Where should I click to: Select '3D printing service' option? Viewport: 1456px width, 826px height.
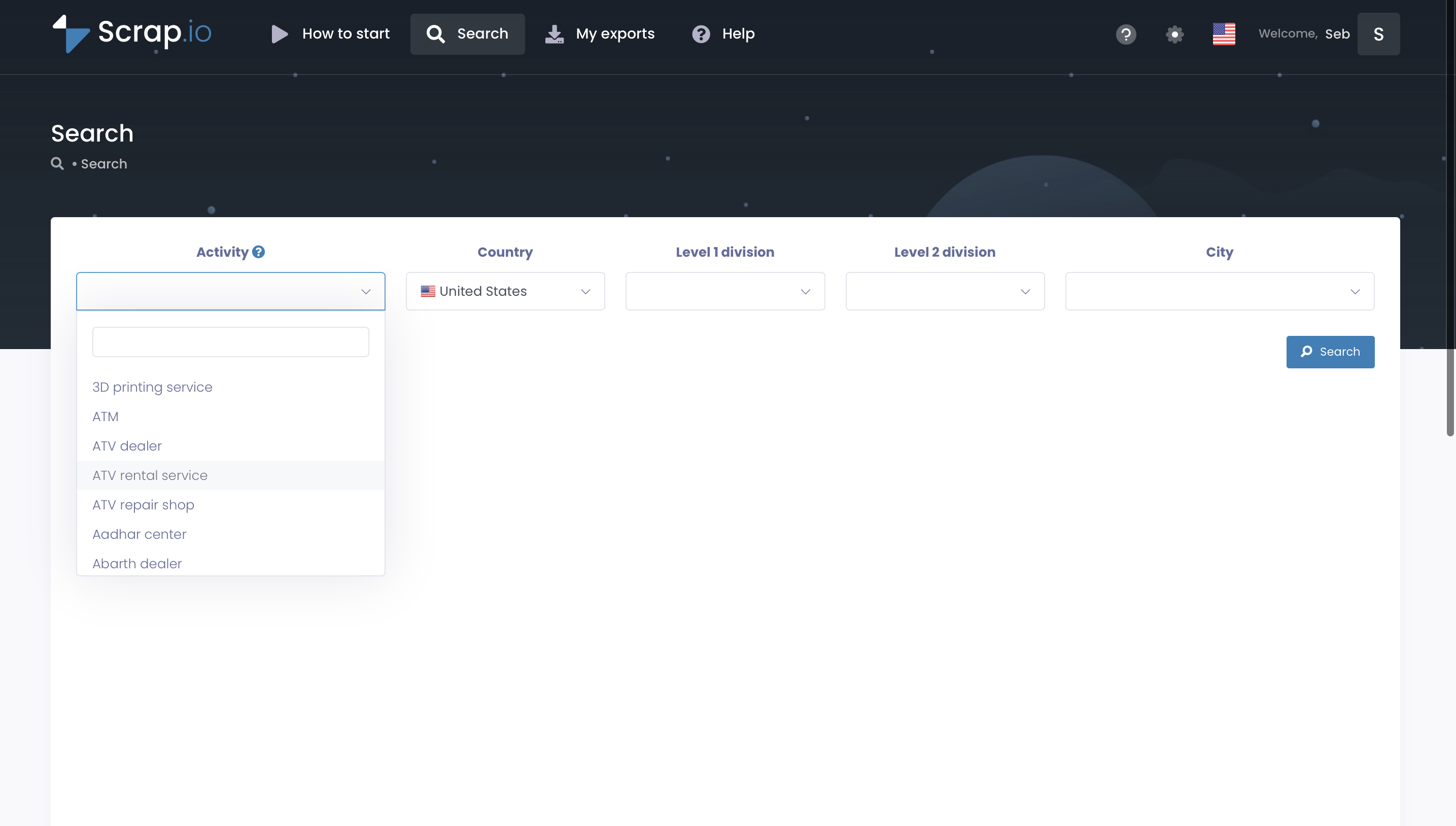pyautogui.click(x=153, y=387)
